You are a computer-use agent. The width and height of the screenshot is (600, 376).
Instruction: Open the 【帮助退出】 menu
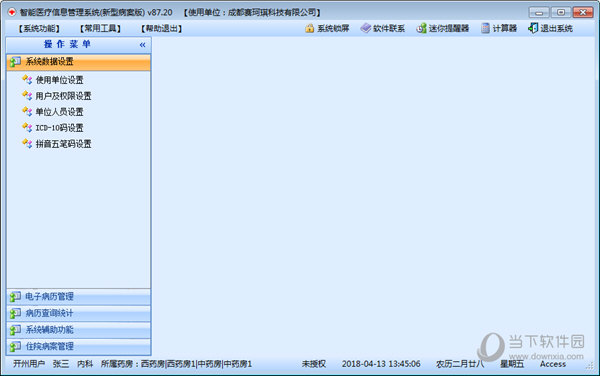tap(161, 28)
